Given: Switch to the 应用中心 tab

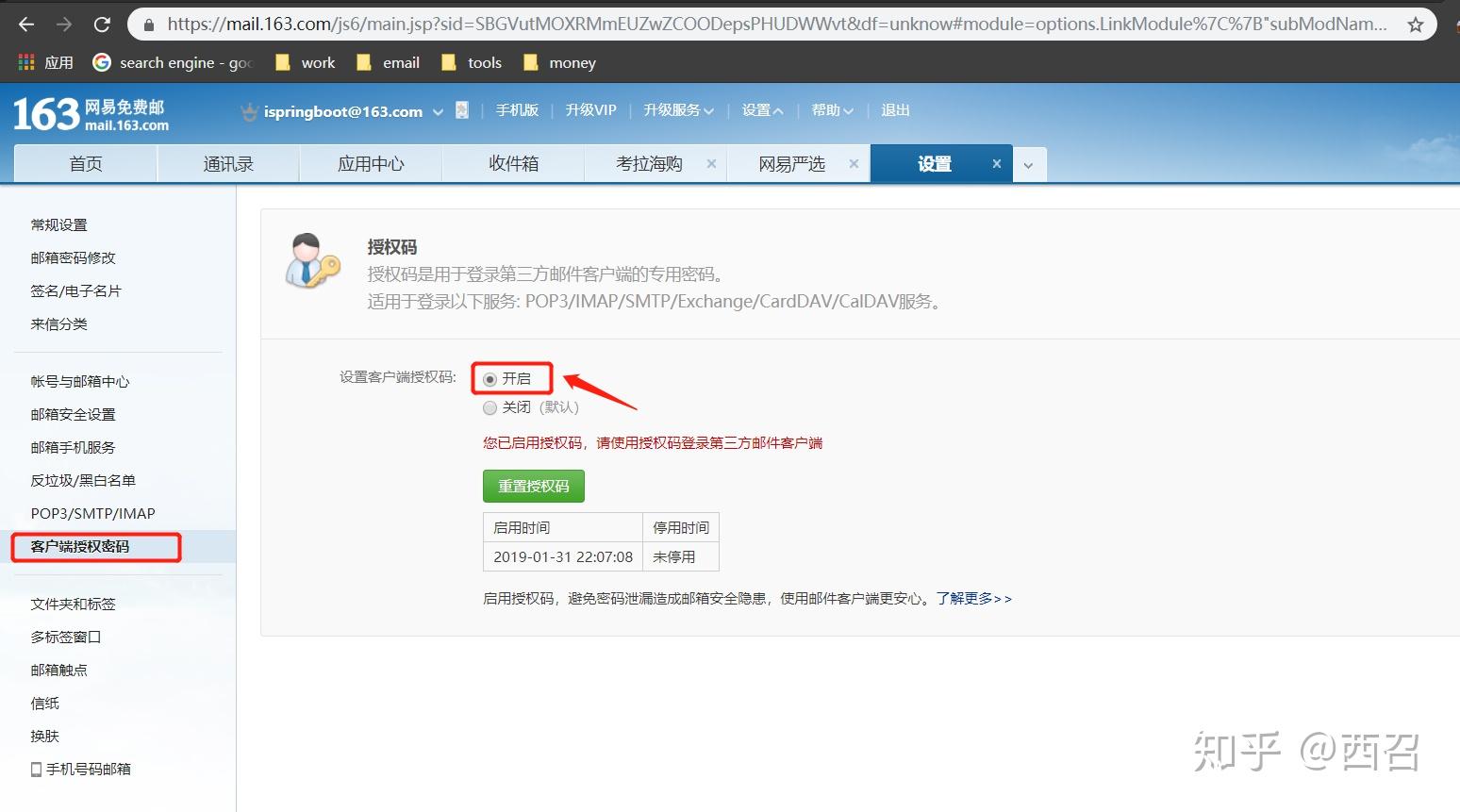Looking at the screenshot, I should (371, 164).
